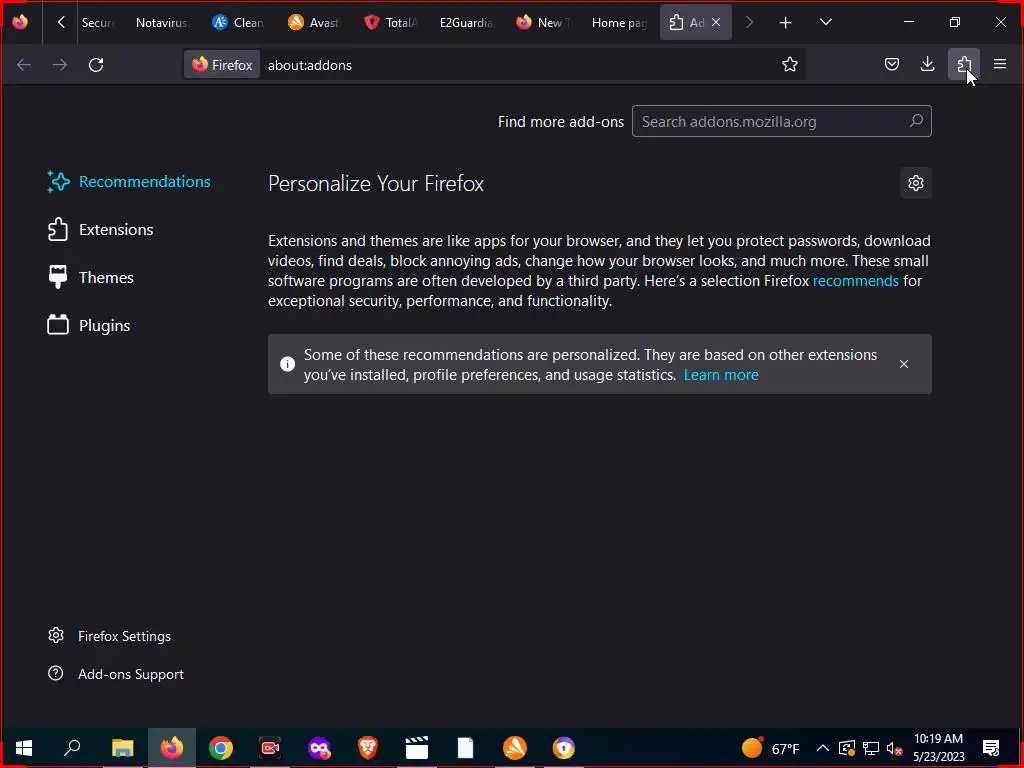
Task: Open the purple mask app in the taskbar
Action: [x=319, y=748]
